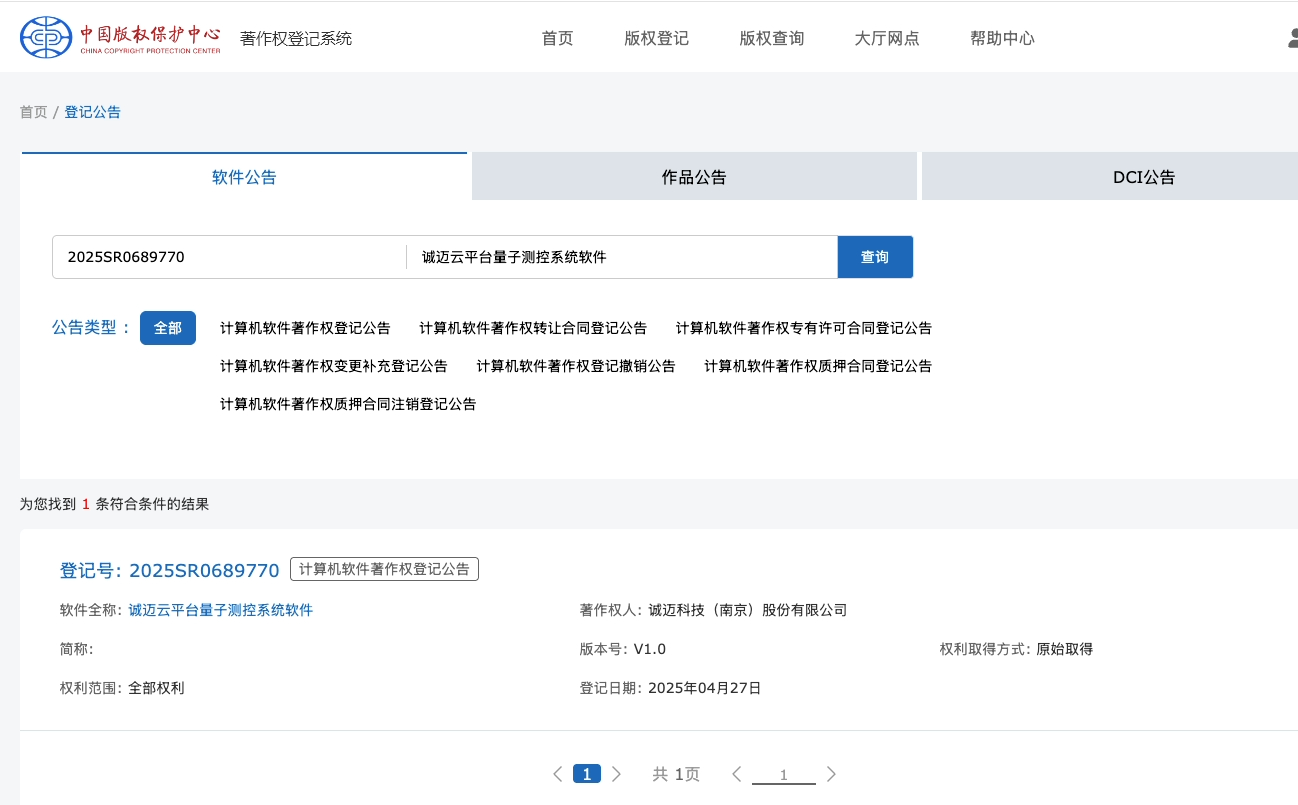
Task: Select highlighted page 1 button
Action: click(x=587, y=774)
